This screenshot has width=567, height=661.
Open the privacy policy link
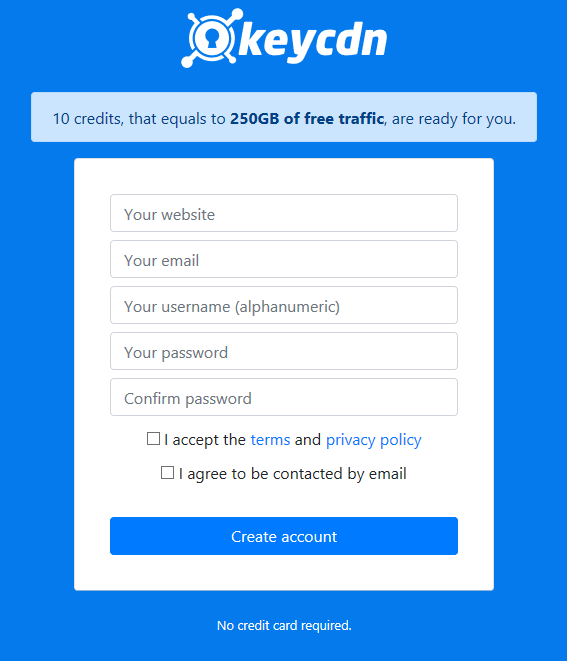click(374, 440)
